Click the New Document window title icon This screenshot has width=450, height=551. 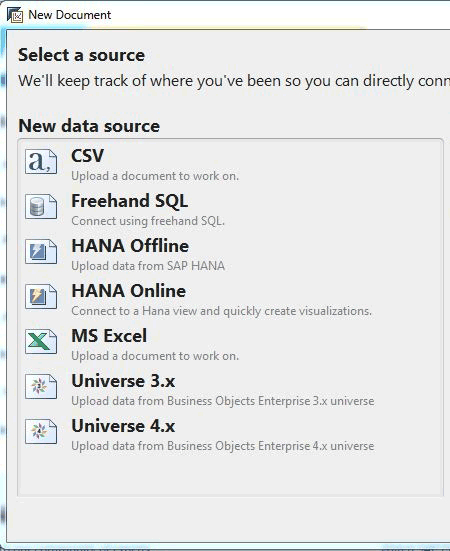15,15
